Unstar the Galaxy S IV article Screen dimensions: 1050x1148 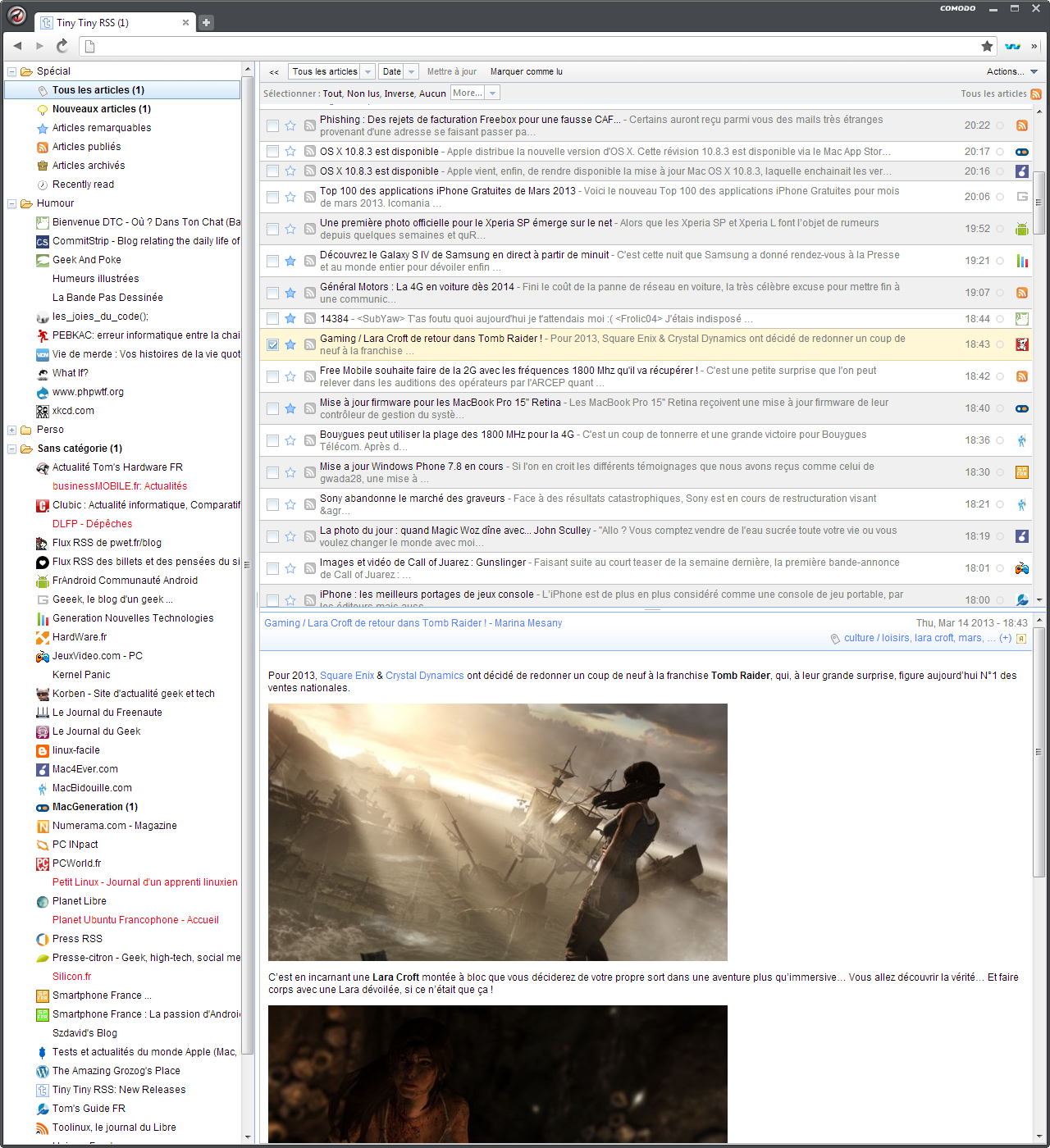click(290, 261)
